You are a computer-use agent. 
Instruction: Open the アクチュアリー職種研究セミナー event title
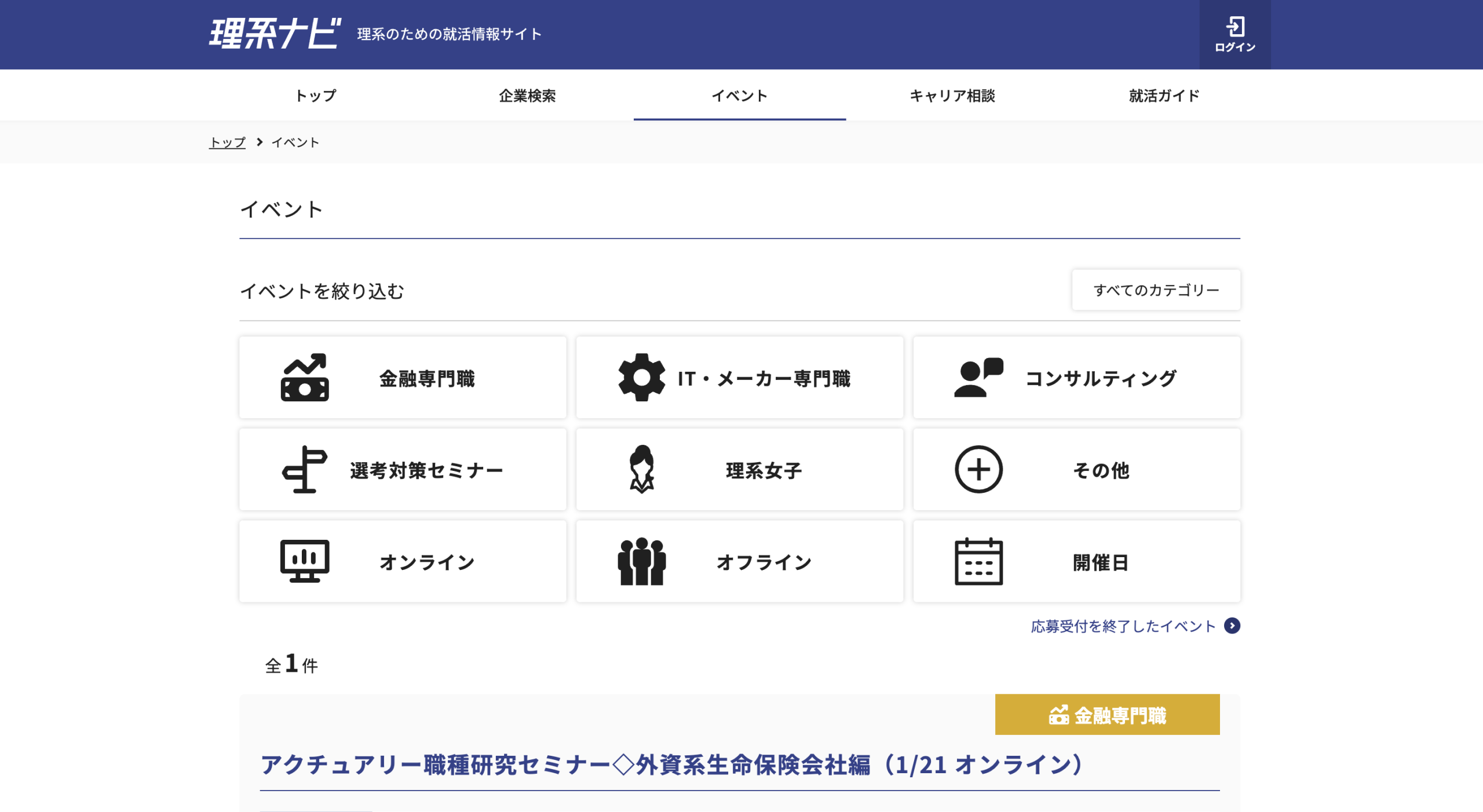pos(672,765)
